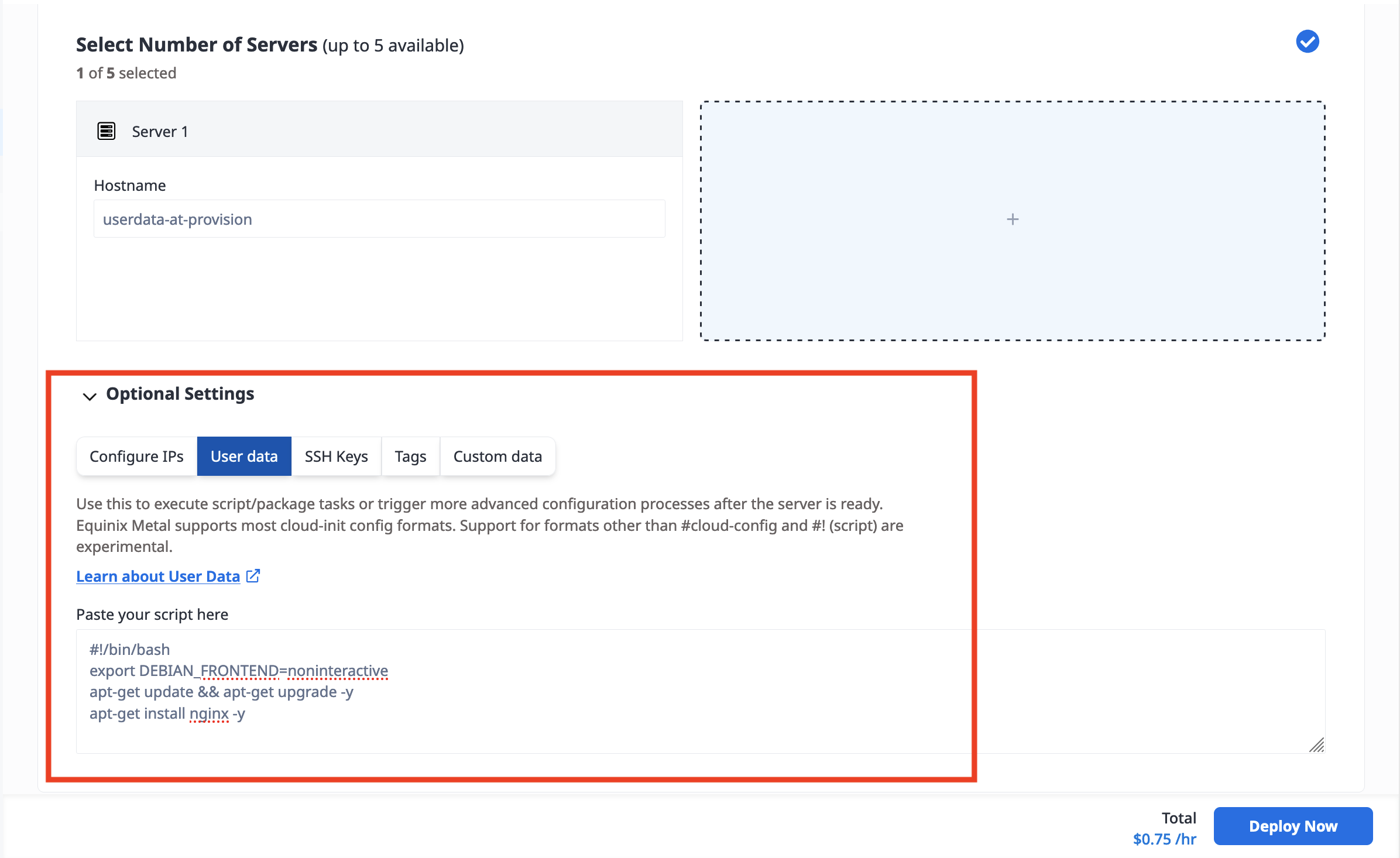The width and height of the screenshot is (1400, 858).
Task: Click the plus icon to add a server
Action: (x=1013, y=219)
